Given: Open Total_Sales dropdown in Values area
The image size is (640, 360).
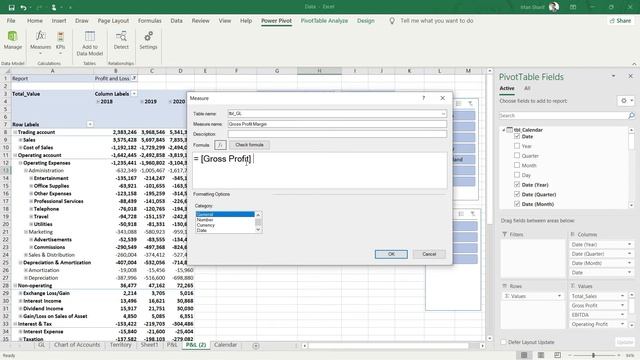Looking at the screenshot, I should pos(622,296).
